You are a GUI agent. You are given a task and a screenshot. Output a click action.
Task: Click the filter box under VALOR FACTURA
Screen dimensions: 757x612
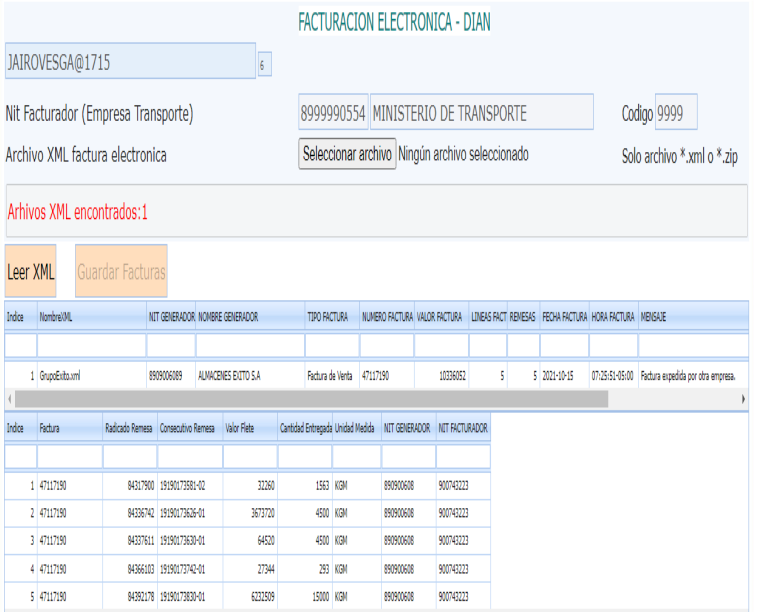(442, 346)
